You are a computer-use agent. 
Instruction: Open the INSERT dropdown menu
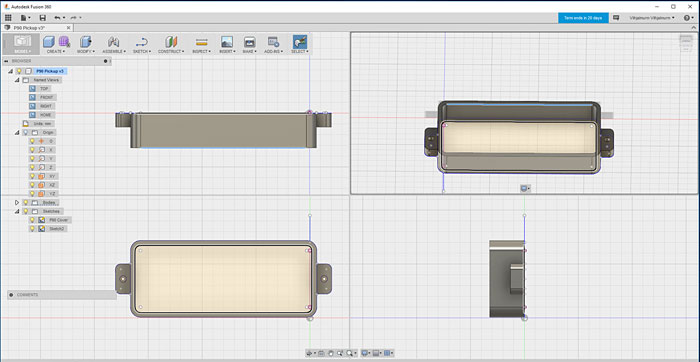(x=227, y=51)
